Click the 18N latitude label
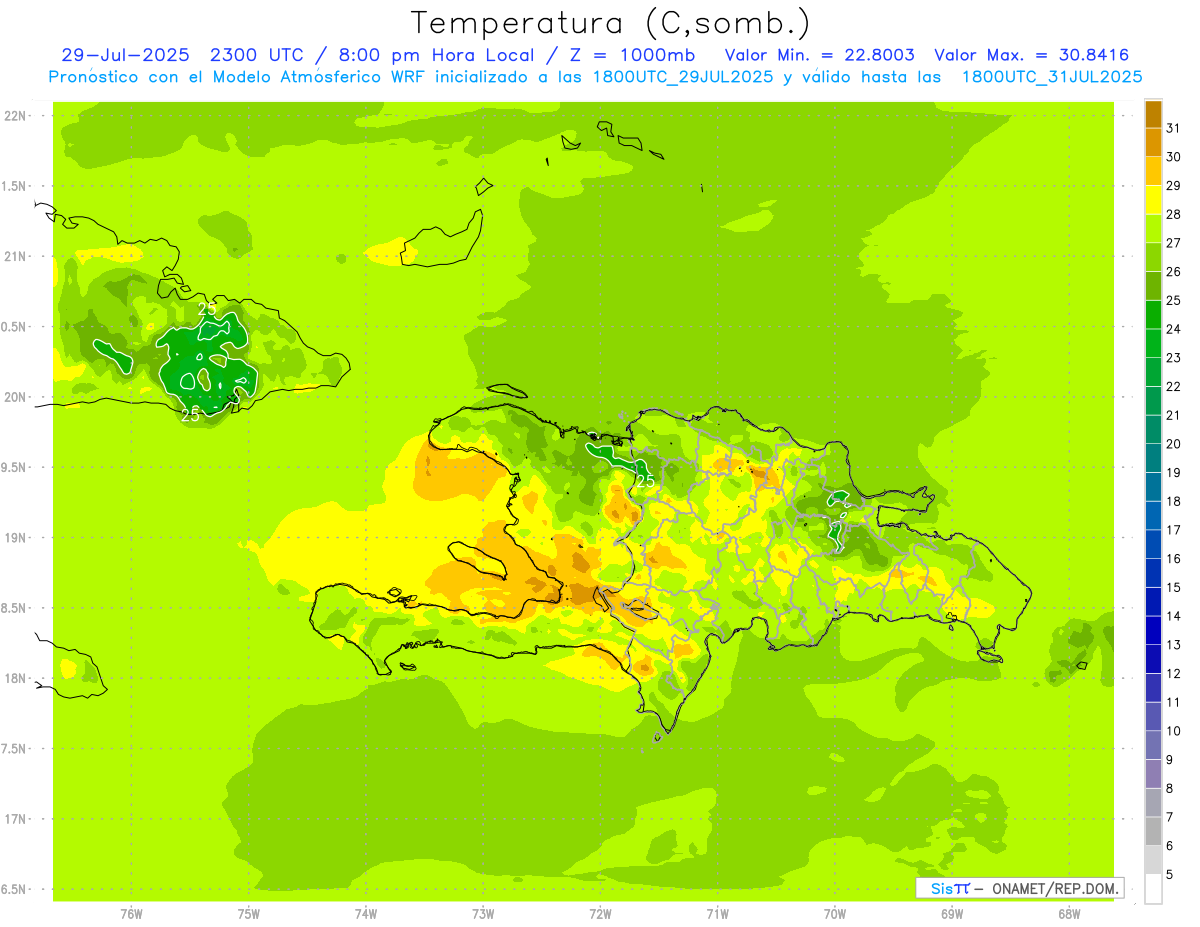This screenshot has height=927, width=1200. (16, 679)
